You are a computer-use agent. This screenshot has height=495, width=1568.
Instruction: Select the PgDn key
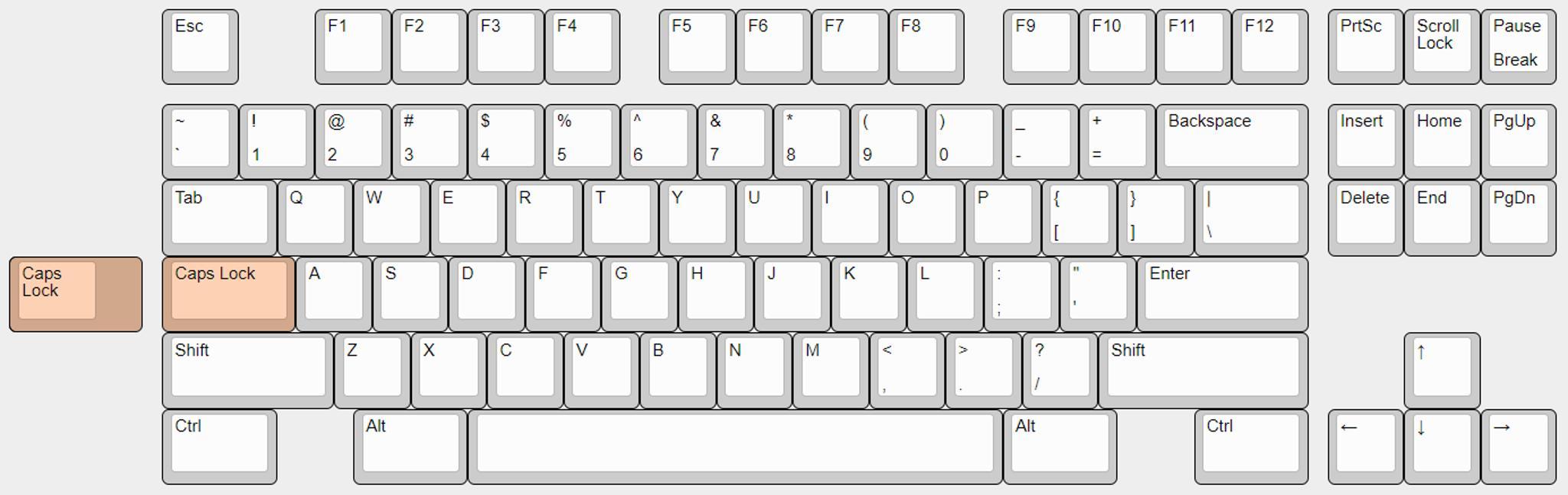click(1518, 218)
